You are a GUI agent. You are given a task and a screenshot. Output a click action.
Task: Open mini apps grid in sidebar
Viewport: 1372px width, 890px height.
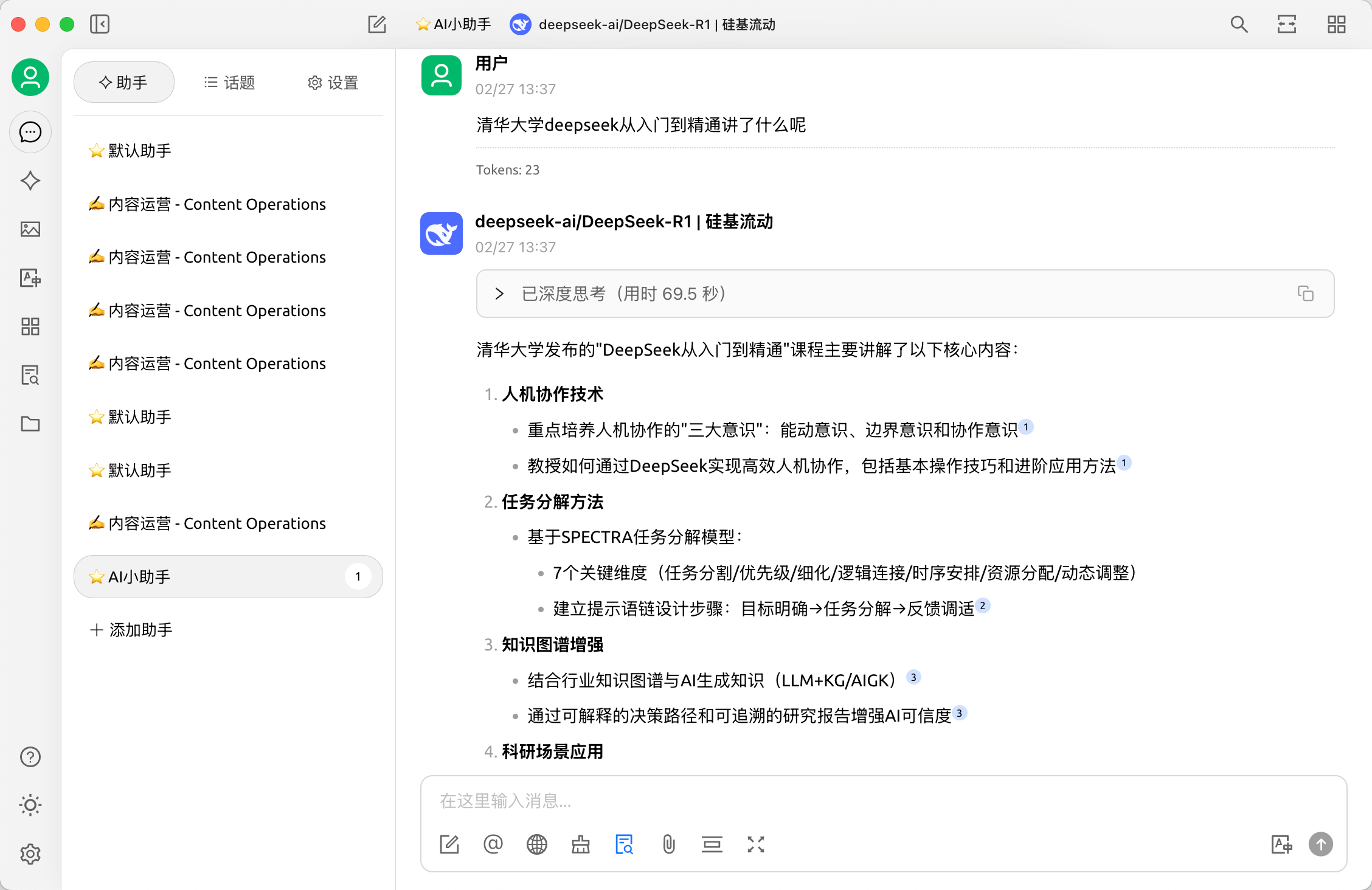30,326
